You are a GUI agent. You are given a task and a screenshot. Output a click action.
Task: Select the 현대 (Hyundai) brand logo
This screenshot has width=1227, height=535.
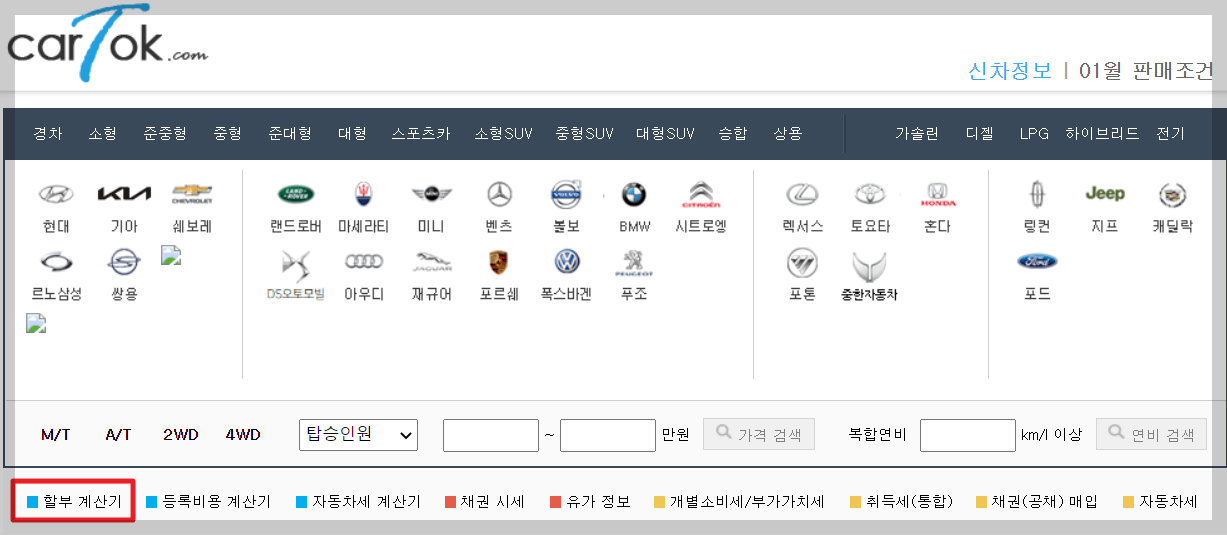pos(56,194)
